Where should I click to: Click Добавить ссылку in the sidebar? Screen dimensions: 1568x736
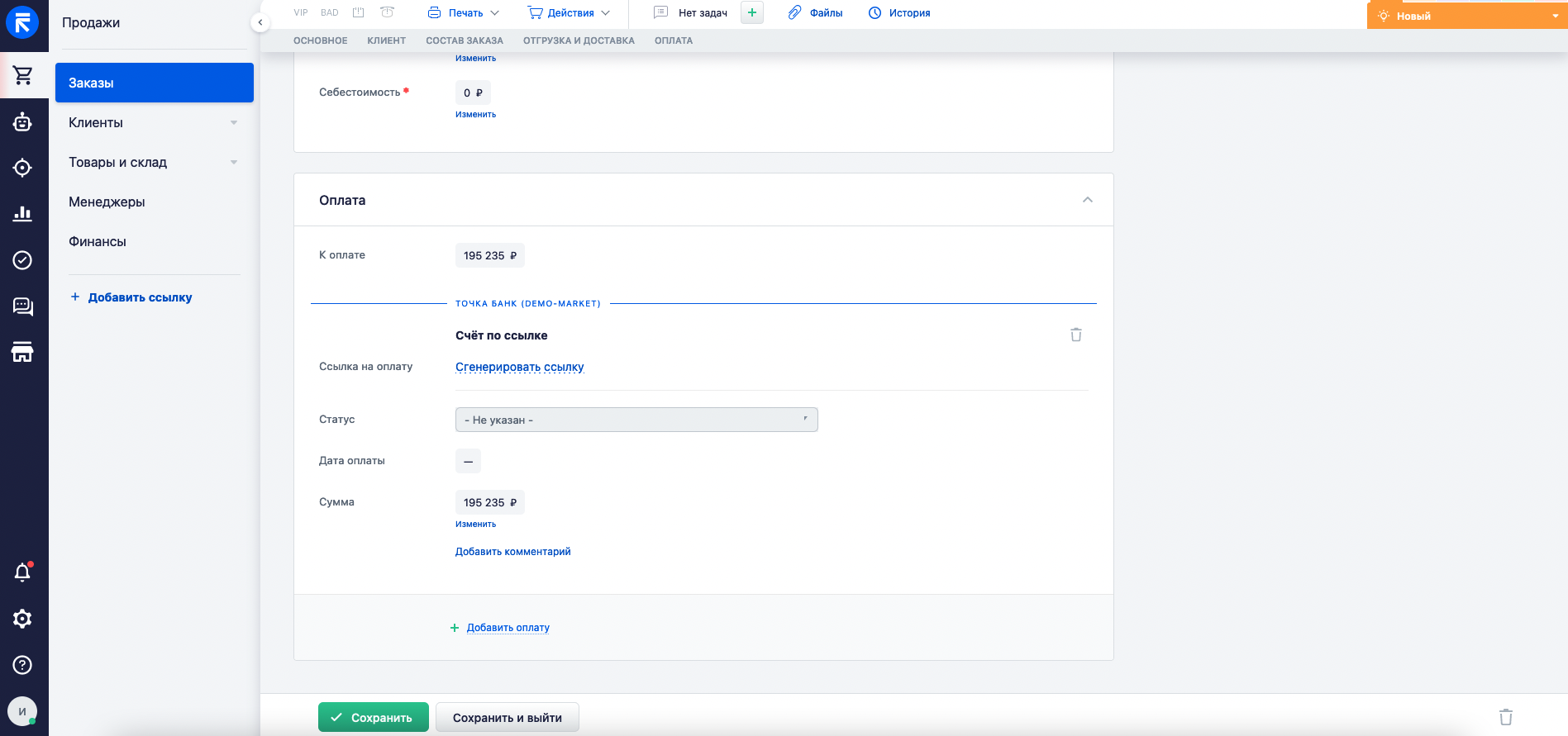131,297
